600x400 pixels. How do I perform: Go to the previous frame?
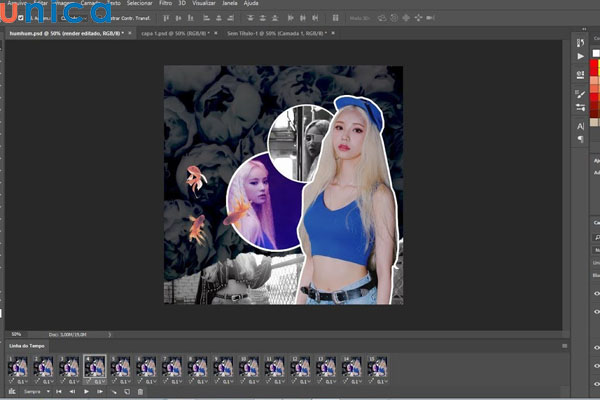[72, 392]
